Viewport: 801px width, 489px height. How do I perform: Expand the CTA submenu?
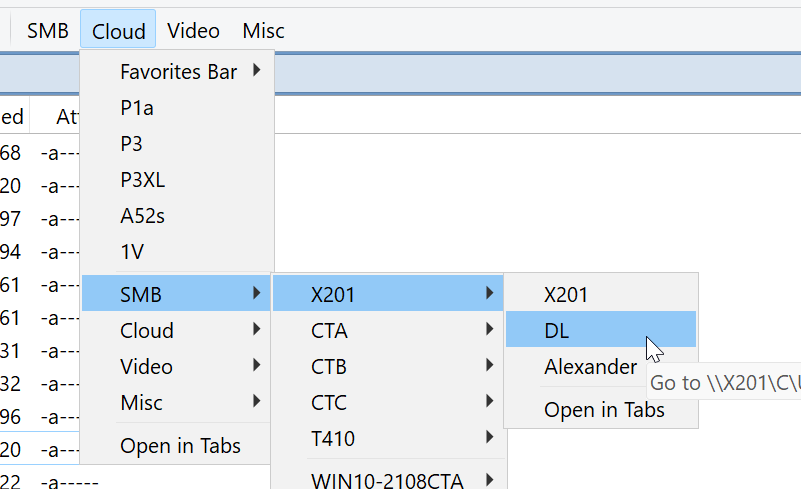pos(330,331)
